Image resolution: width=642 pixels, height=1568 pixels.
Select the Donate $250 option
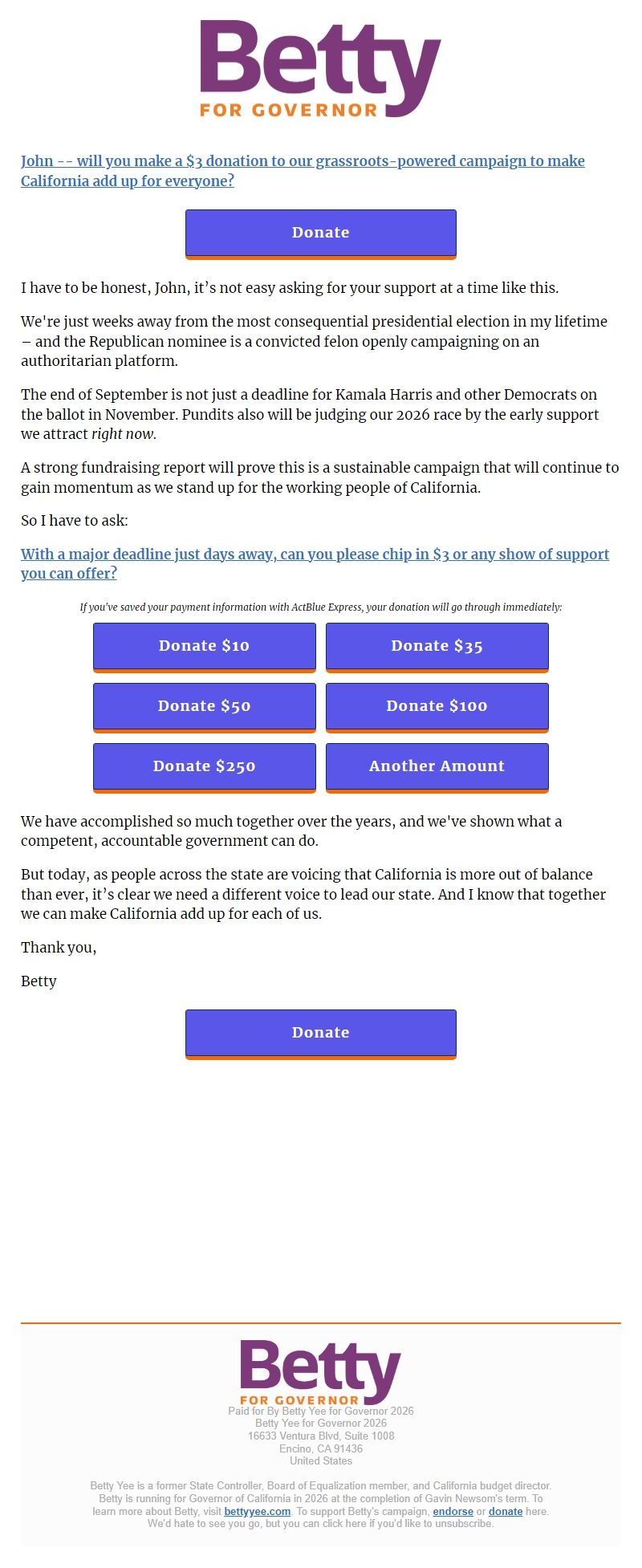204,766
